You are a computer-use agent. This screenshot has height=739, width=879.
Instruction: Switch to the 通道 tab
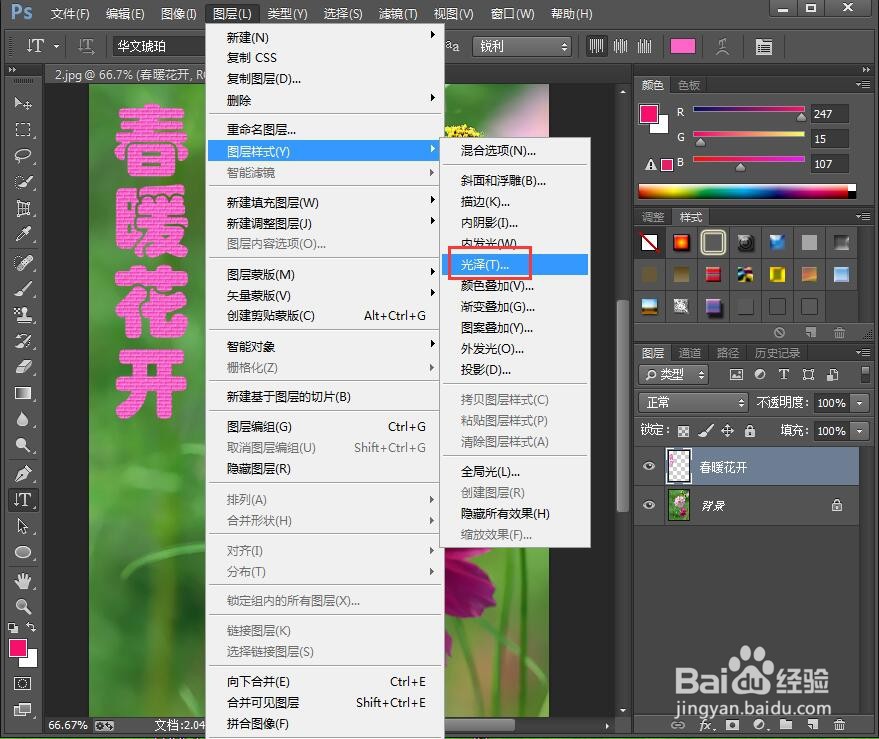click(x=690, y=353)
